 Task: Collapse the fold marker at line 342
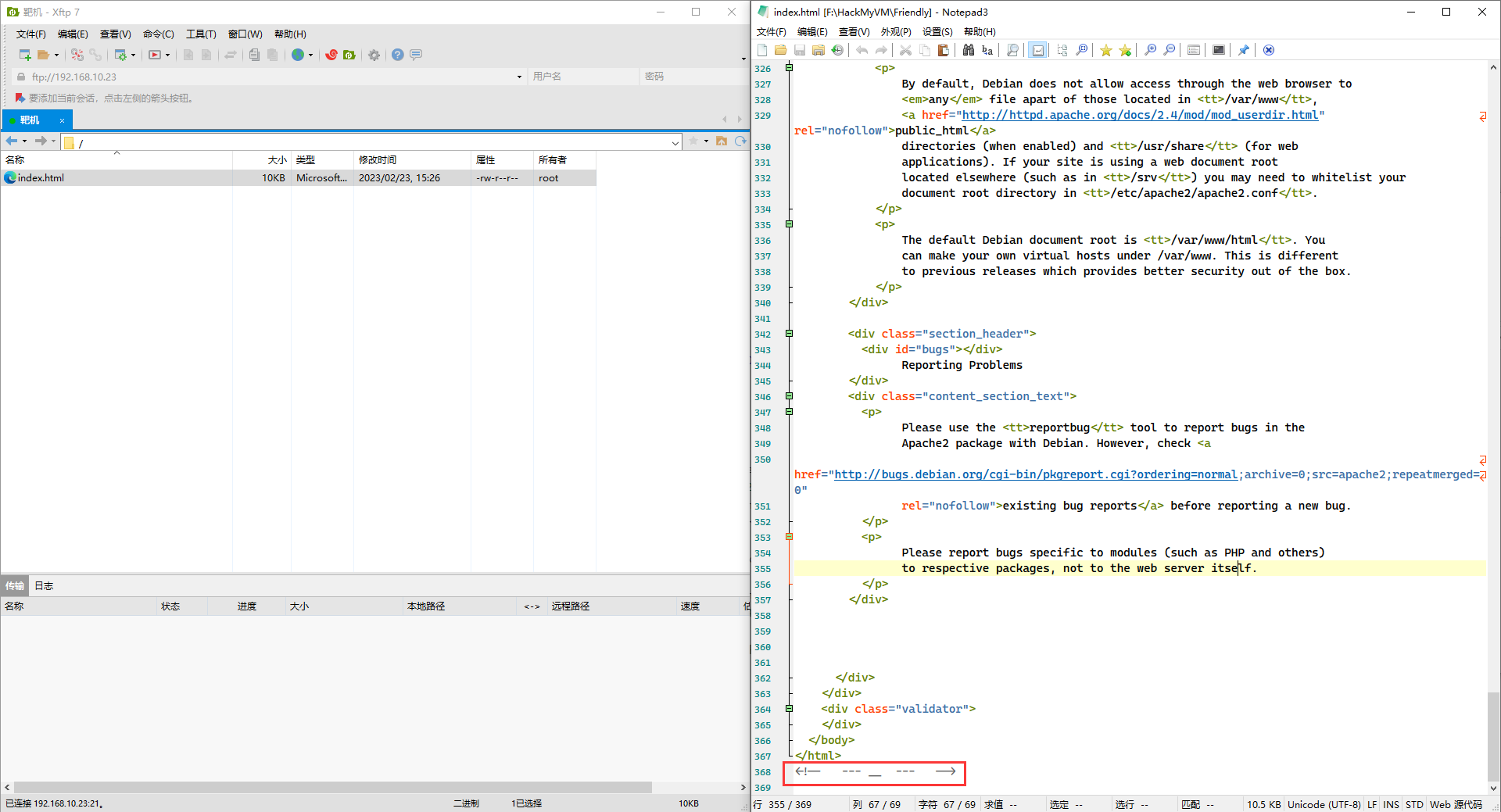point(789,334)
